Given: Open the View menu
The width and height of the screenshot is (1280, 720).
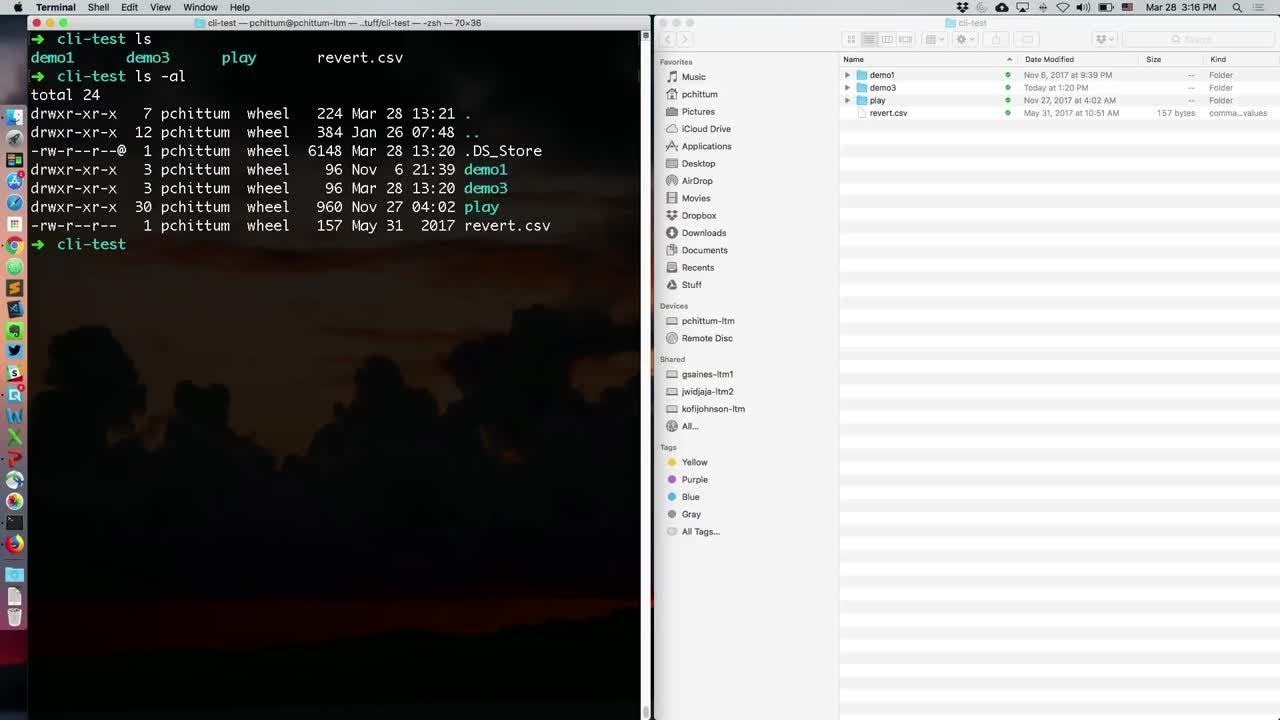Looking at the screenshot, I should (x=160, y=7).
